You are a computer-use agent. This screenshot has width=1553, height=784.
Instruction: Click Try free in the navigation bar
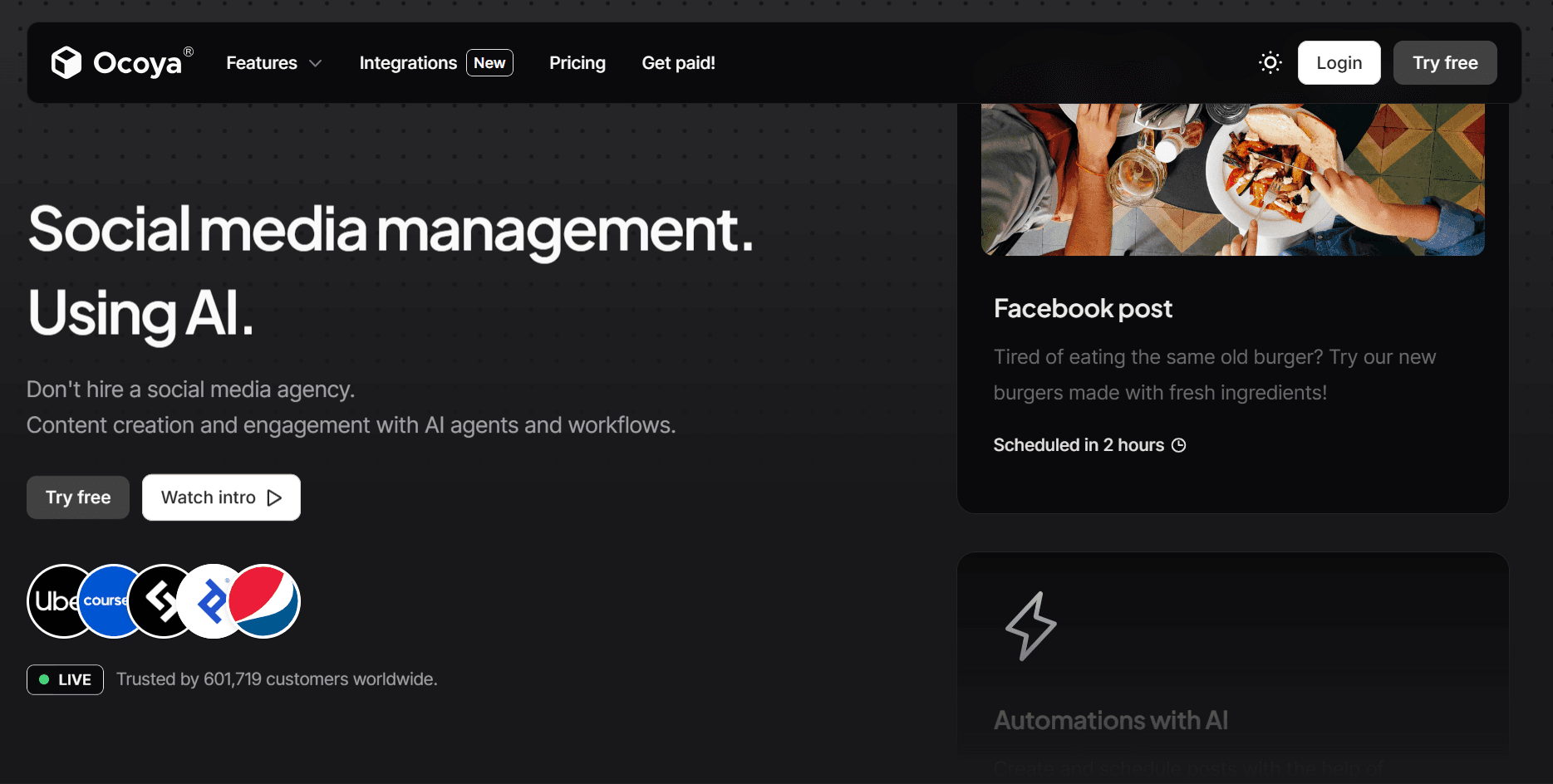click(1445, 62)
